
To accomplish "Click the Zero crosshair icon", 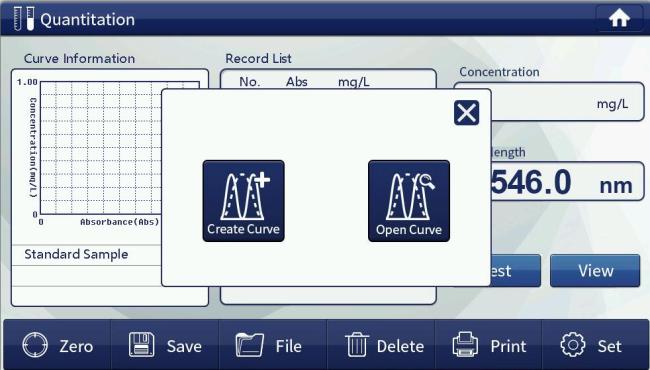I will tap(35, 345).
